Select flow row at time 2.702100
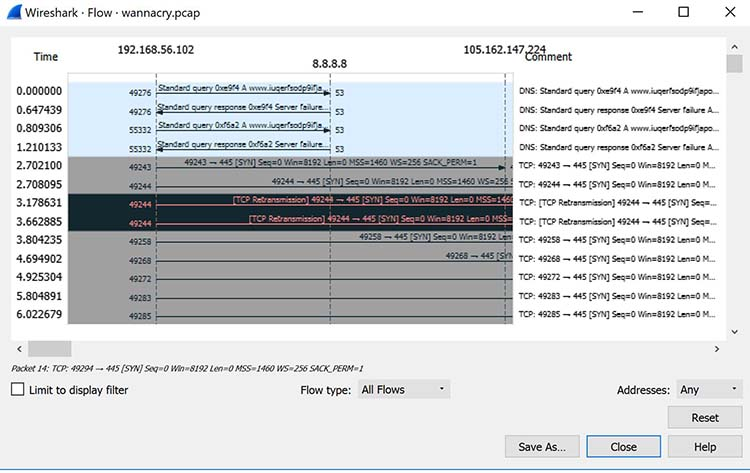750x473 pixels. (x=290, y=166)
